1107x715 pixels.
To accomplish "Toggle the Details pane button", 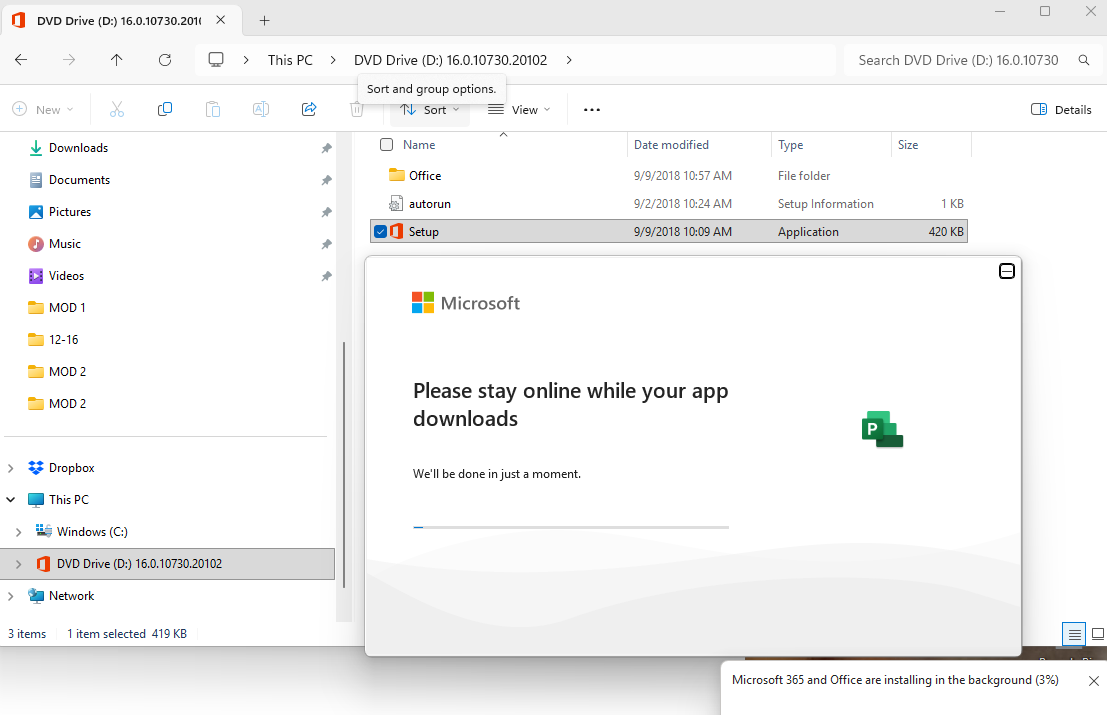I will [x=1060, y=109].
